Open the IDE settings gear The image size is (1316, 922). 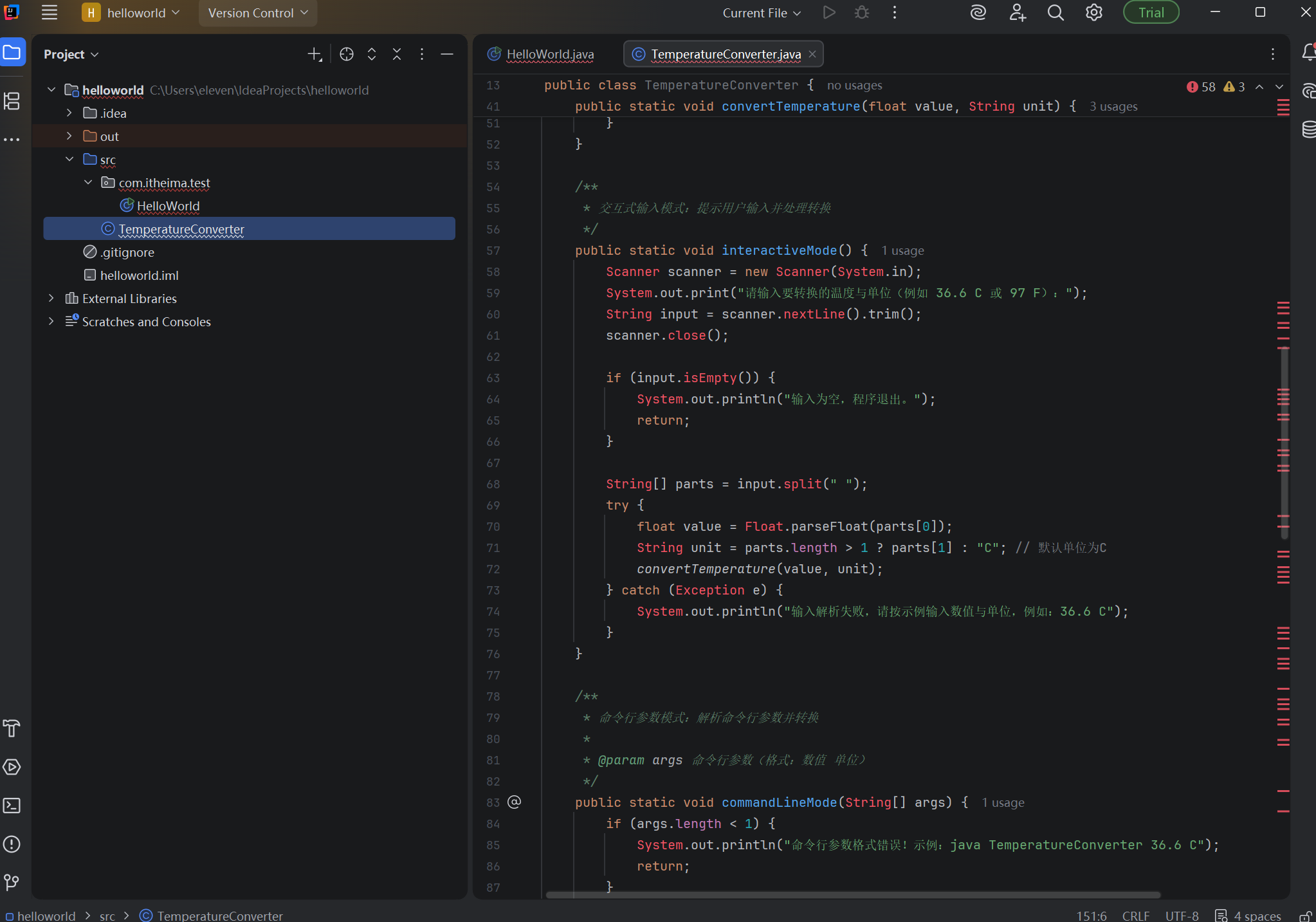[1093, 13]
